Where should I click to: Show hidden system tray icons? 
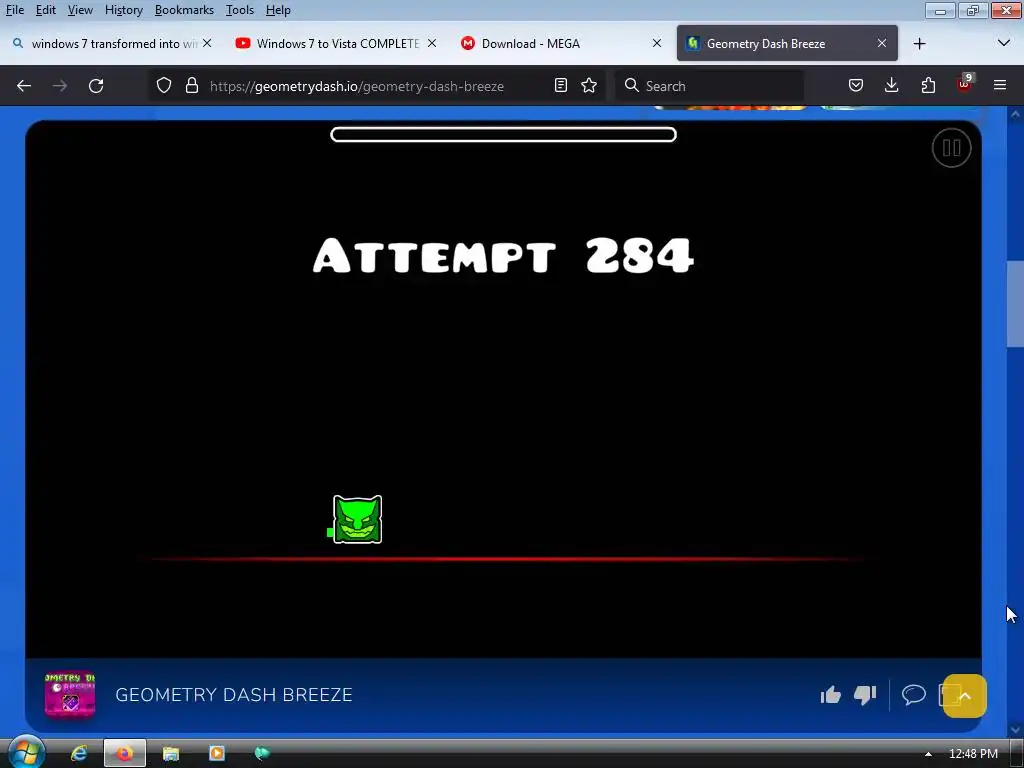point(927,754)
